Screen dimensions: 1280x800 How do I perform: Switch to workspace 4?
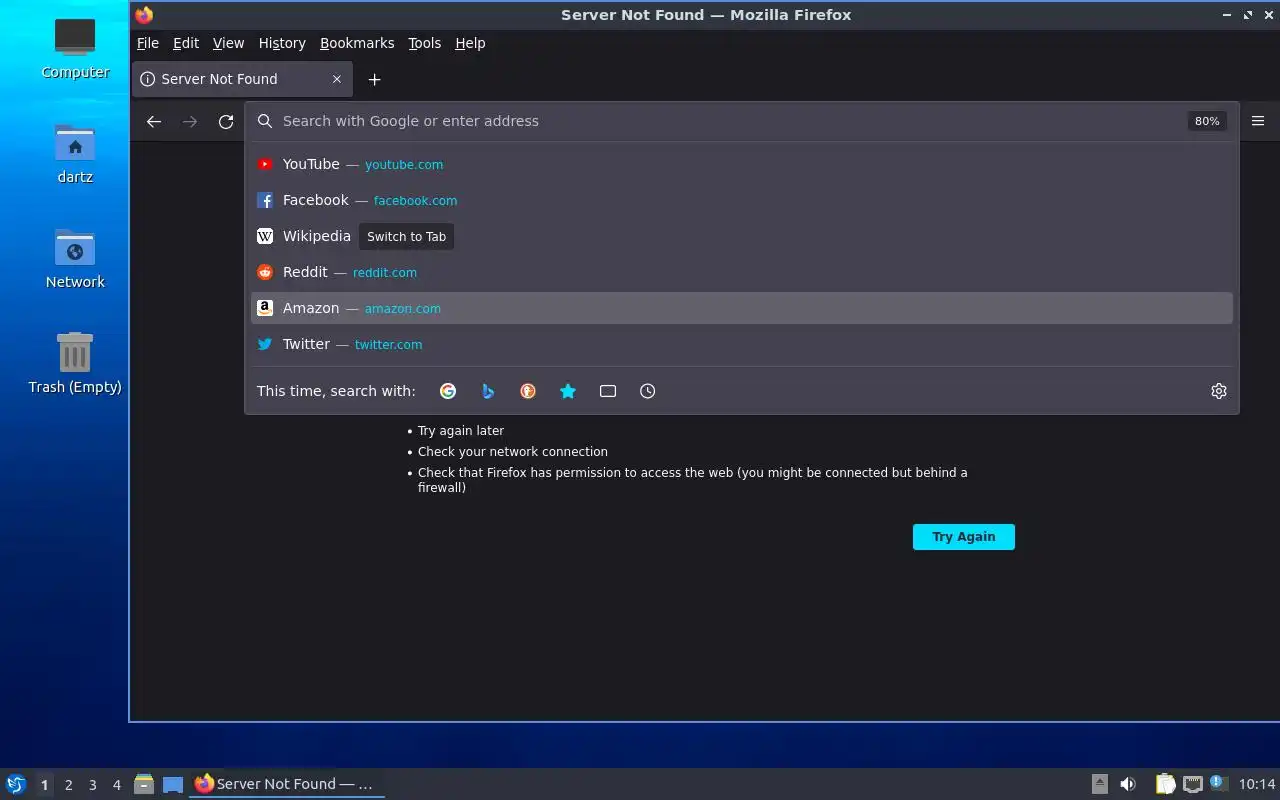coord(116,785)
